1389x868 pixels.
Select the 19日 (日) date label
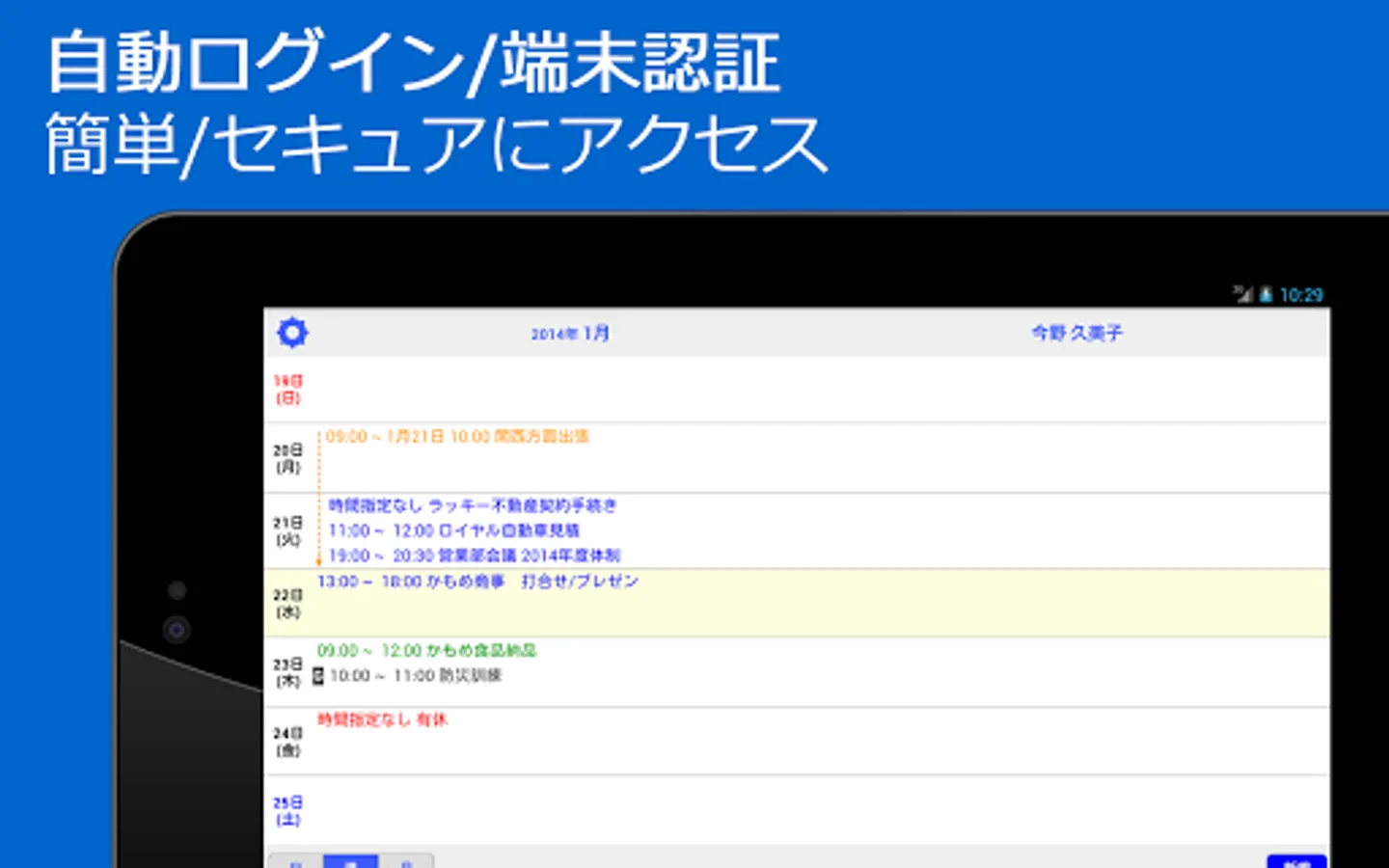pos(287,390)
